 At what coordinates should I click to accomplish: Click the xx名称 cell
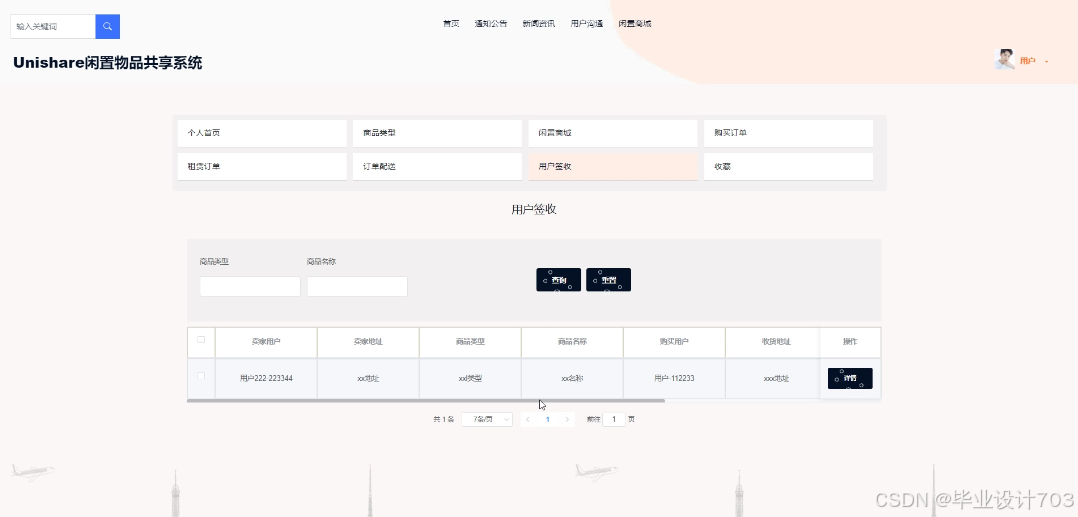(572, 378)
